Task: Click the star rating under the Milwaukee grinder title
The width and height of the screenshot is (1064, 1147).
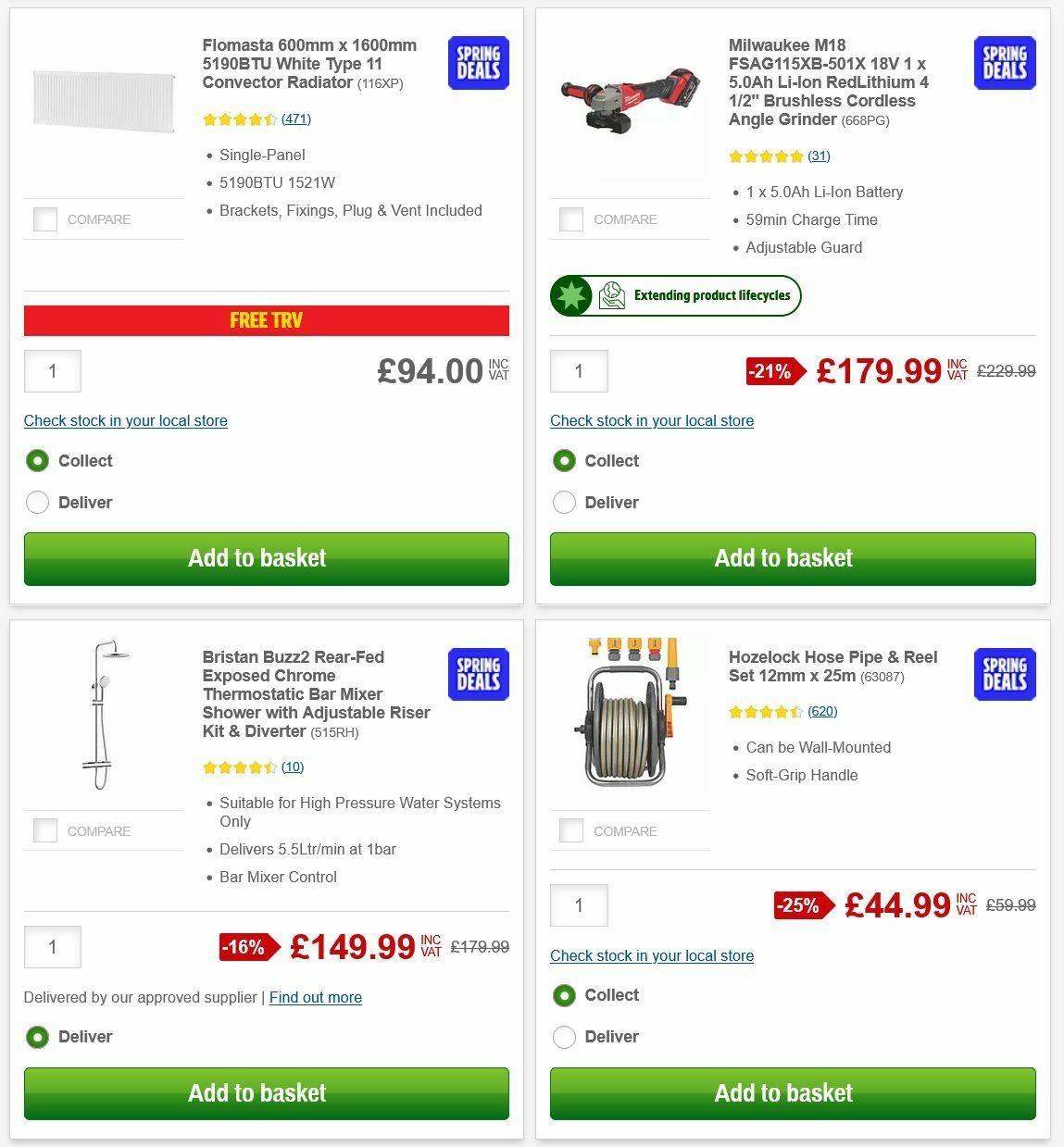Action: (x=767, y=156)
